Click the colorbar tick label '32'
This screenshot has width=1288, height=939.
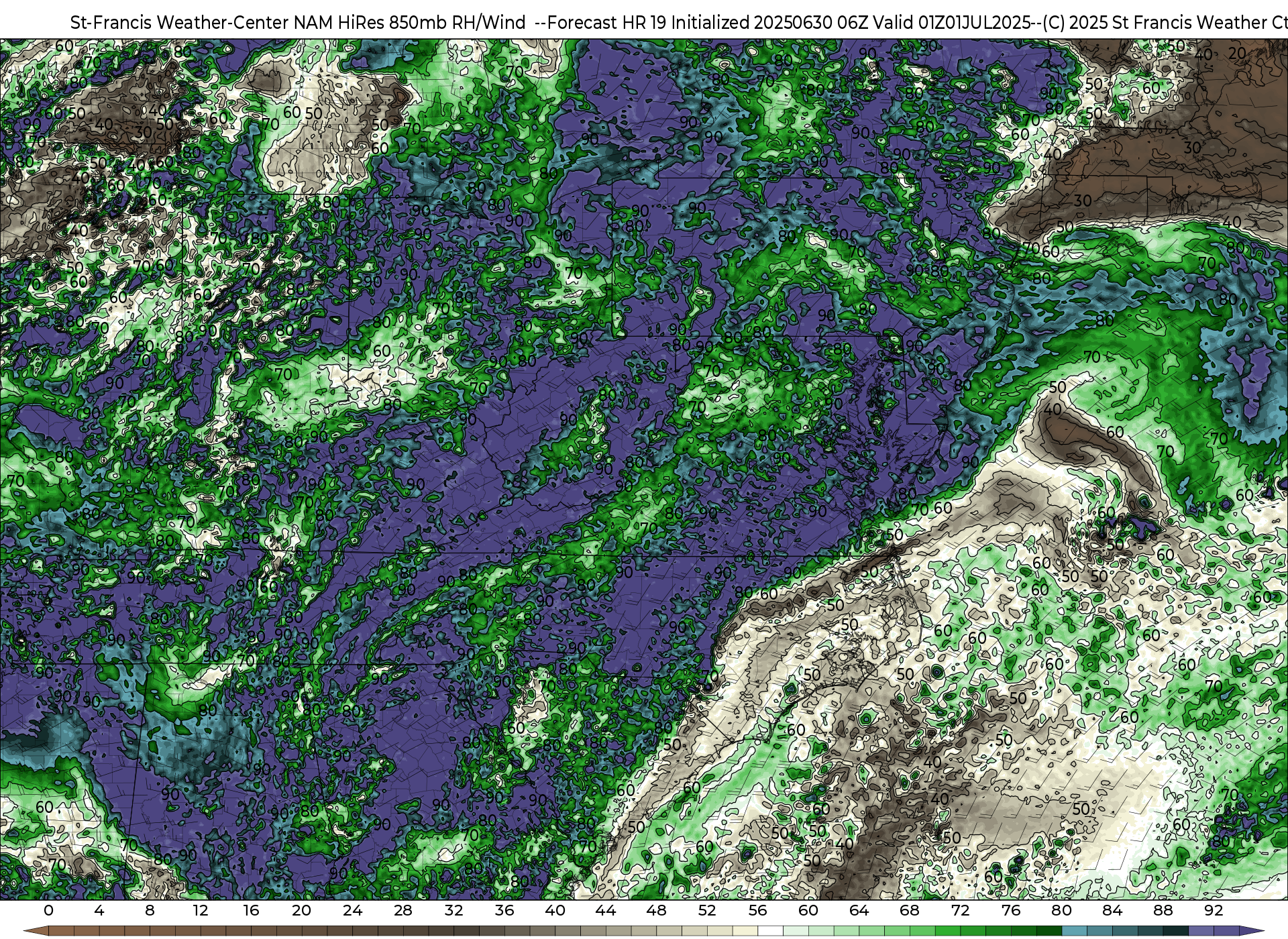[454, 910]
